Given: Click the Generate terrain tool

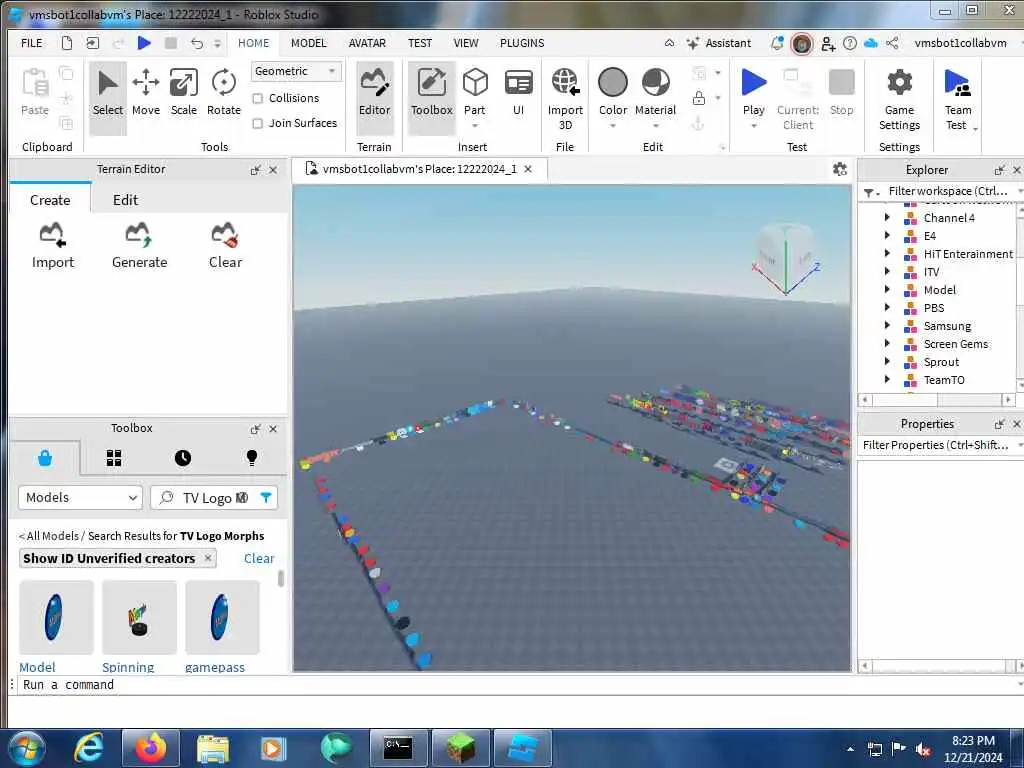Looking at the screenshot, I should point(139,246).
